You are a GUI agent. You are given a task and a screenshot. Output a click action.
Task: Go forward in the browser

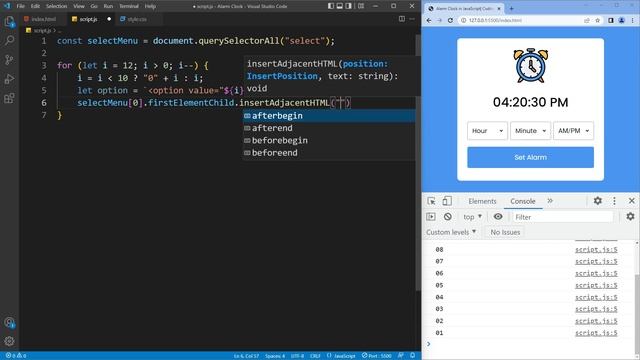point(440,20)
